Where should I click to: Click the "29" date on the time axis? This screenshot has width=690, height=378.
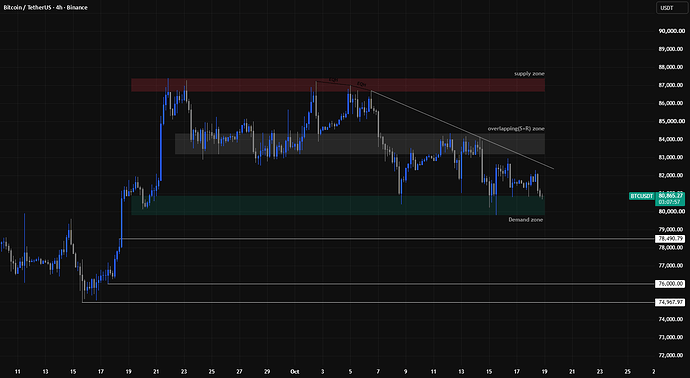coord(267,372)
